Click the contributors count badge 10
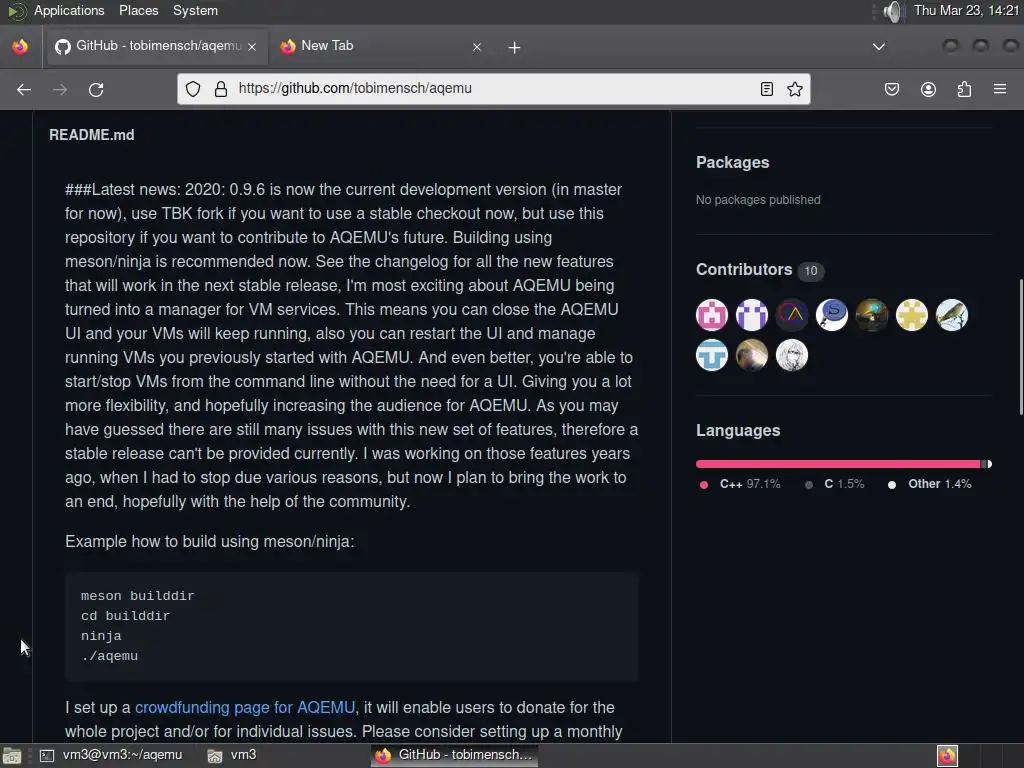Screen dimensions: 1024x768 tap(810, 271)
